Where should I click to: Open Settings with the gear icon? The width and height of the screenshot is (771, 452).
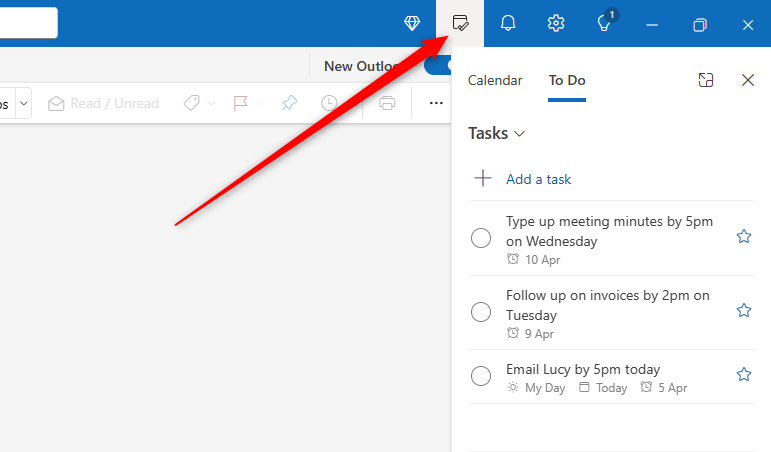click(556, 23)
